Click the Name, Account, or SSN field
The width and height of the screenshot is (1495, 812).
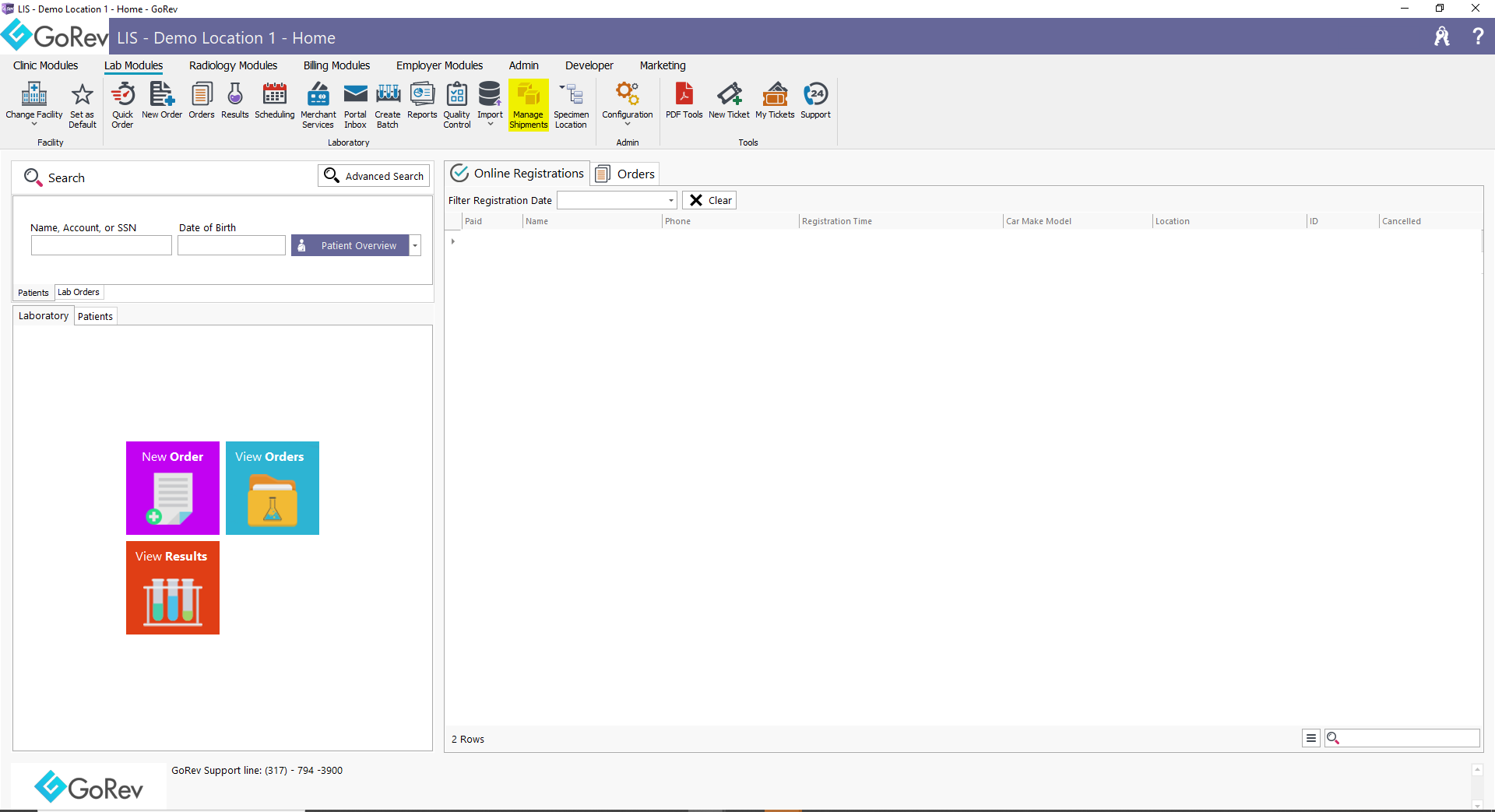[x=101, y=245]
